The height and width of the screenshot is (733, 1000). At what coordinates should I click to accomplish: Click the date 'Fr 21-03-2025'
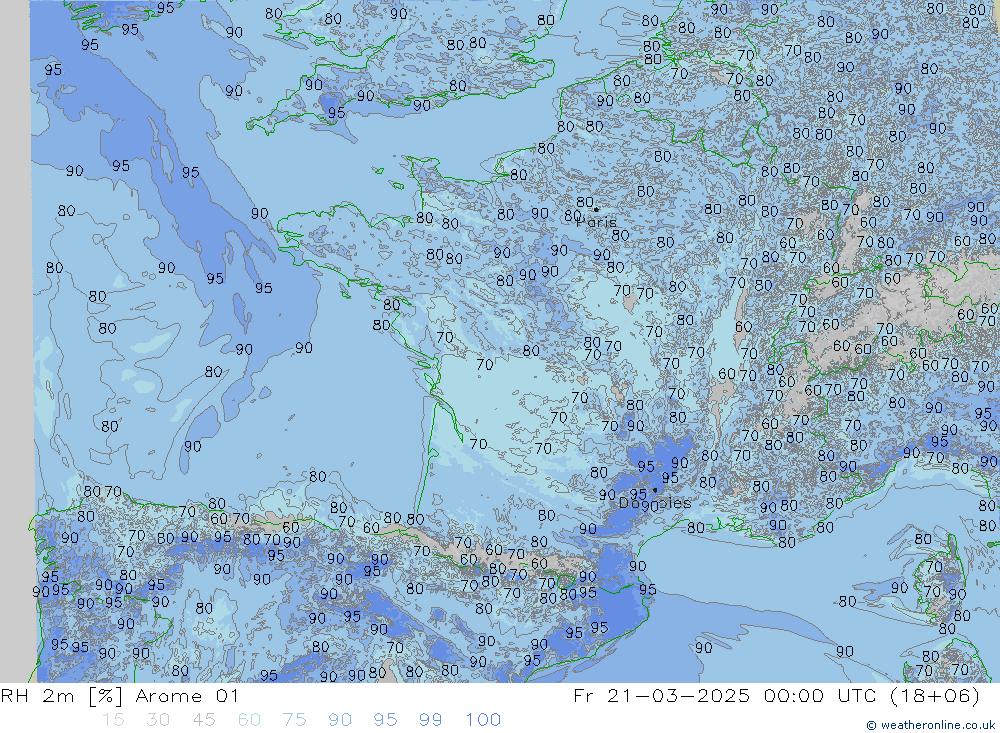[661, 696]
